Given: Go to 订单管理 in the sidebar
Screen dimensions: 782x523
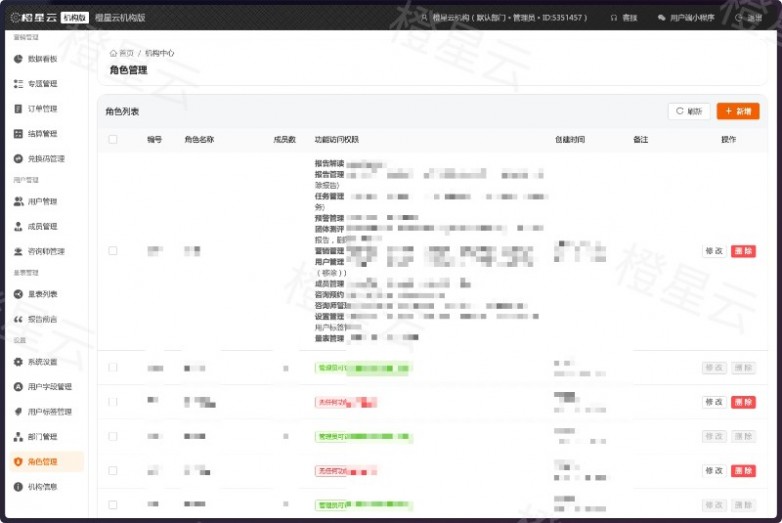Looking at the screenshot, I should coord(42,109).
